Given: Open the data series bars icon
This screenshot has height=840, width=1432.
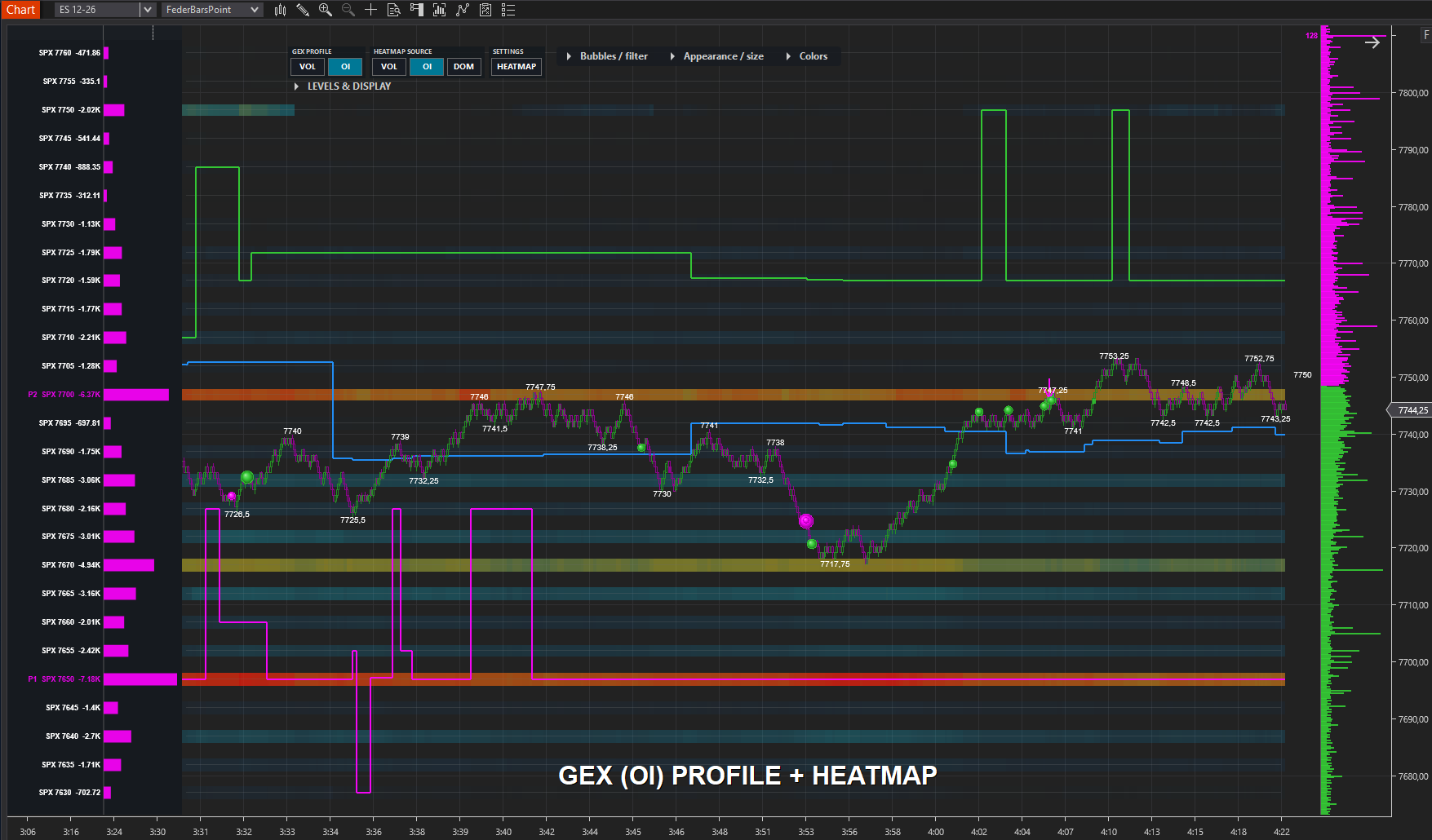Looking at the screenshot, I should [440, 10].
